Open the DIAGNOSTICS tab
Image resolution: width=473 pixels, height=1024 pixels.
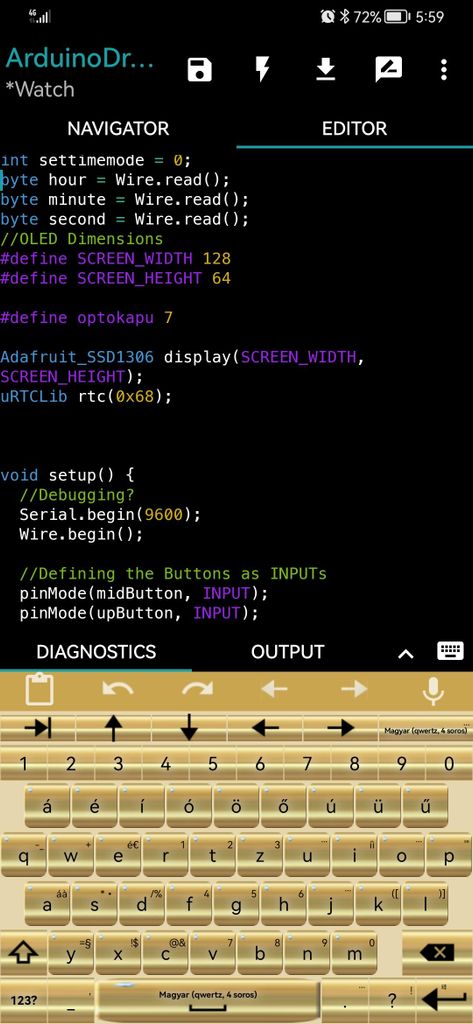96,652
